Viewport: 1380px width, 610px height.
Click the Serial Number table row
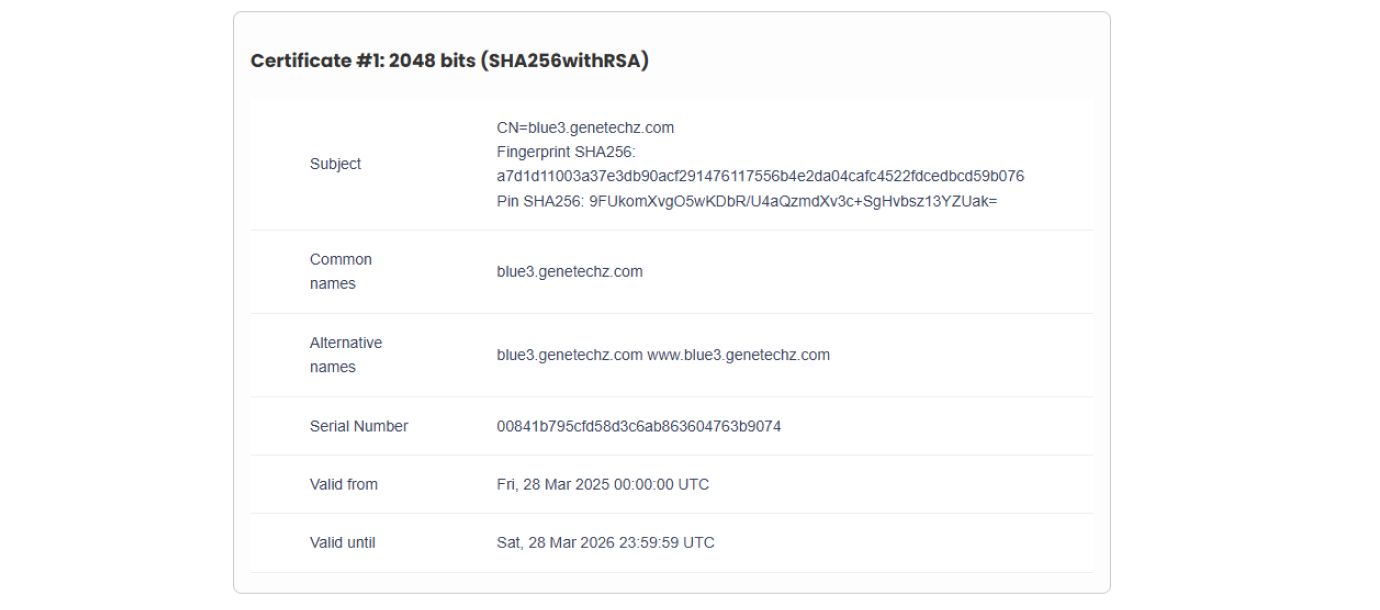coord(671,426)
